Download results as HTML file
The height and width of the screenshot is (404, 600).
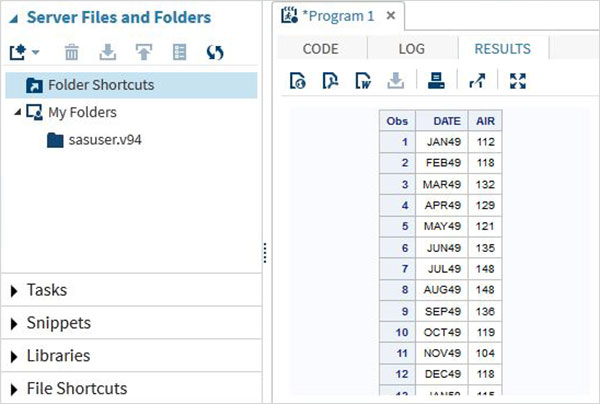coord(298,81)
